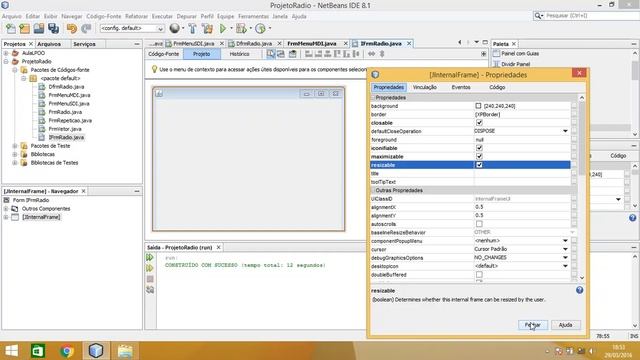Uncheck the closable property checkbox

pos(479,123)
